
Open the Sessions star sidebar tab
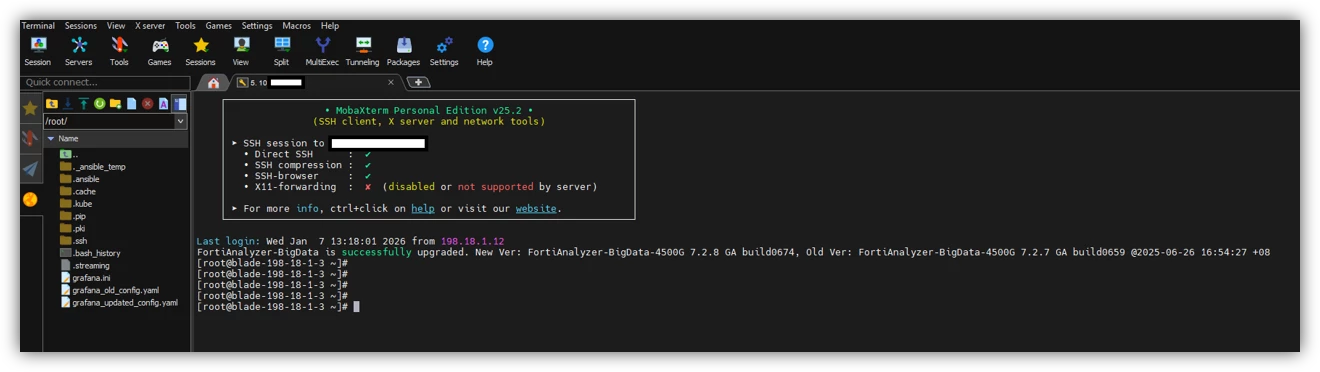click(30, 108)
